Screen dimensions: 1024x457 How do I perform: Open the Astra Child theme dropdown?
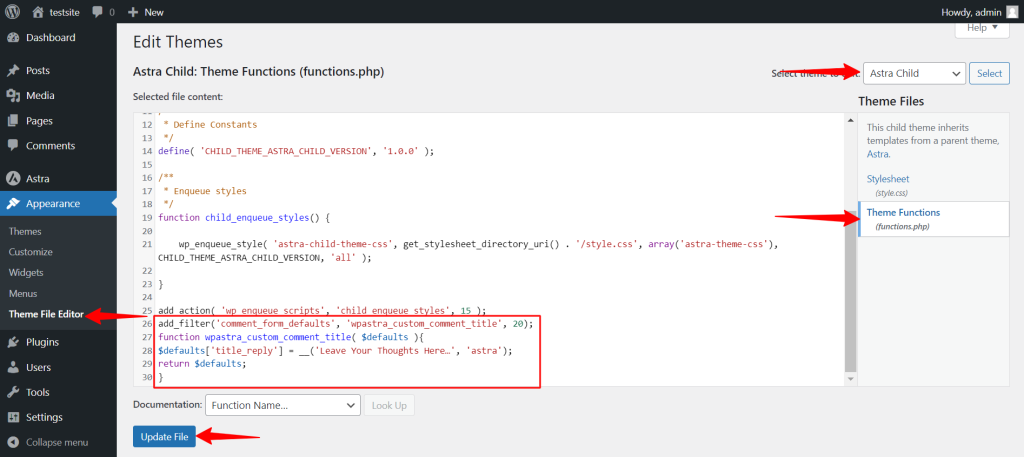(x=914, y=74)
